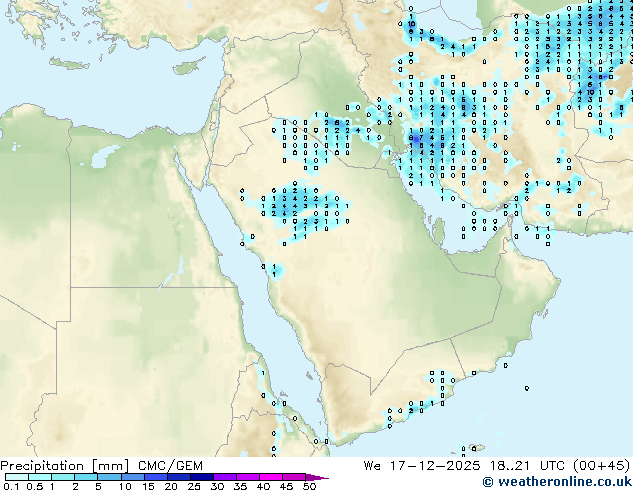Pick the 10–15 mm blue legend swatch
This screenshot has width=634, height=490.
(133, 477)
